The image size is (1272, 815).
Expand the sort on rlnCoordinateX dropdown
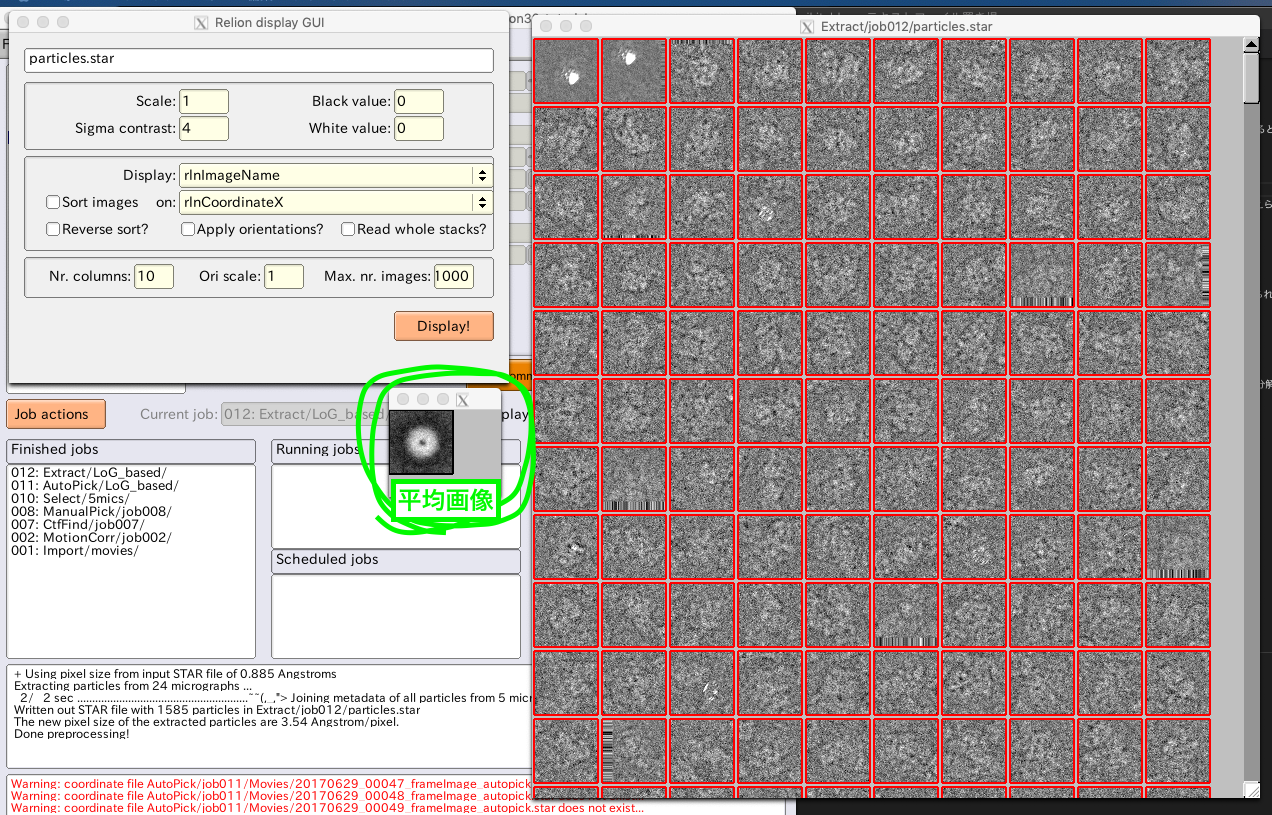point(336,202)
